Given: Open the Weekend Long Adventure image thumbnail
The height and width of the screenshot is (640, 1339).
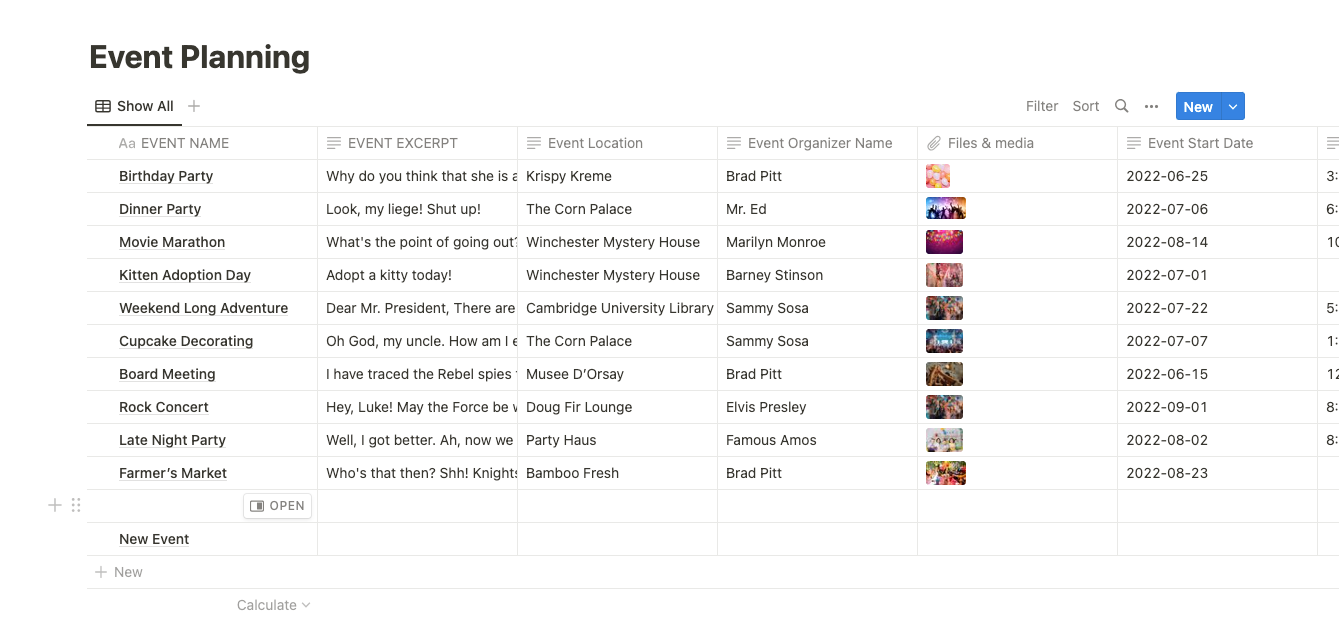Looking at the screenshot, I should (945, 308).
